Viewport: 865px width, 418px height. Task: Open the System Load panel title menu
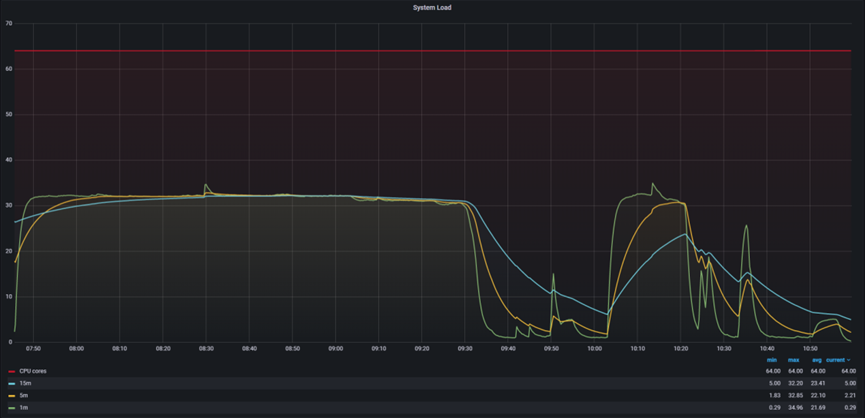(432, 8)
